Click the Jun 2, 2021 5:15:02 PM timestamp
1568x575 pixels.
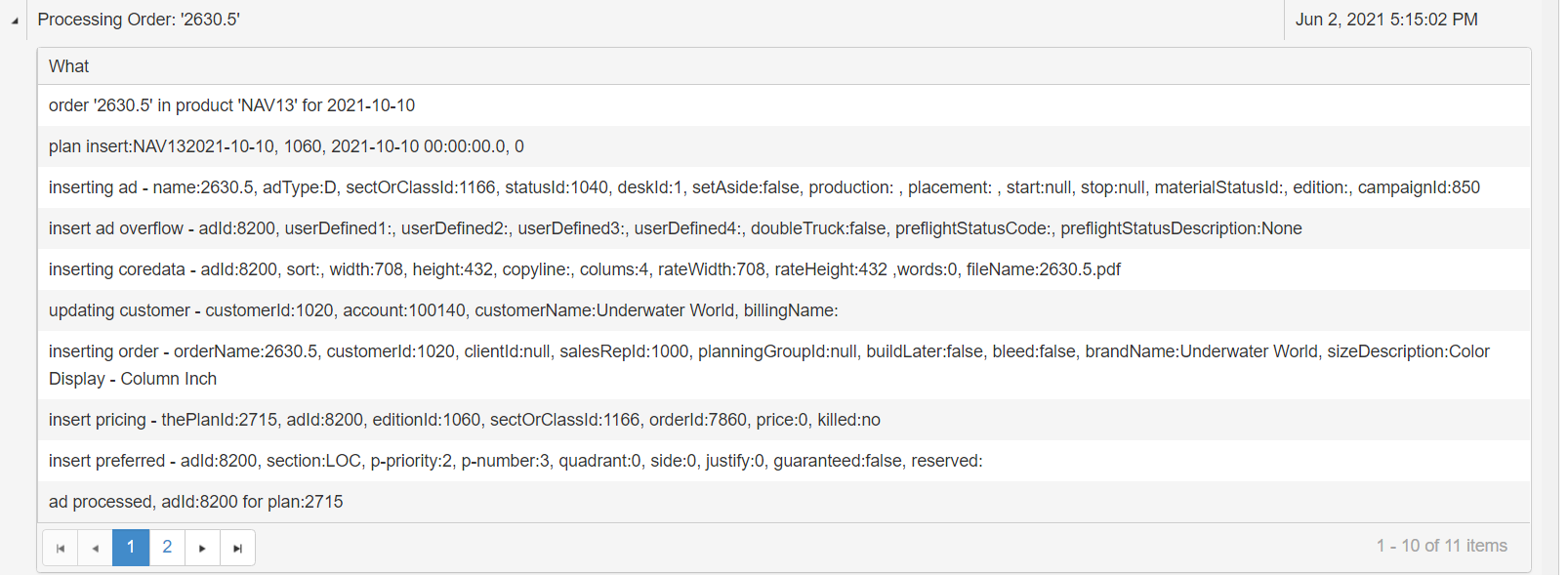(x=1385, y=20)
